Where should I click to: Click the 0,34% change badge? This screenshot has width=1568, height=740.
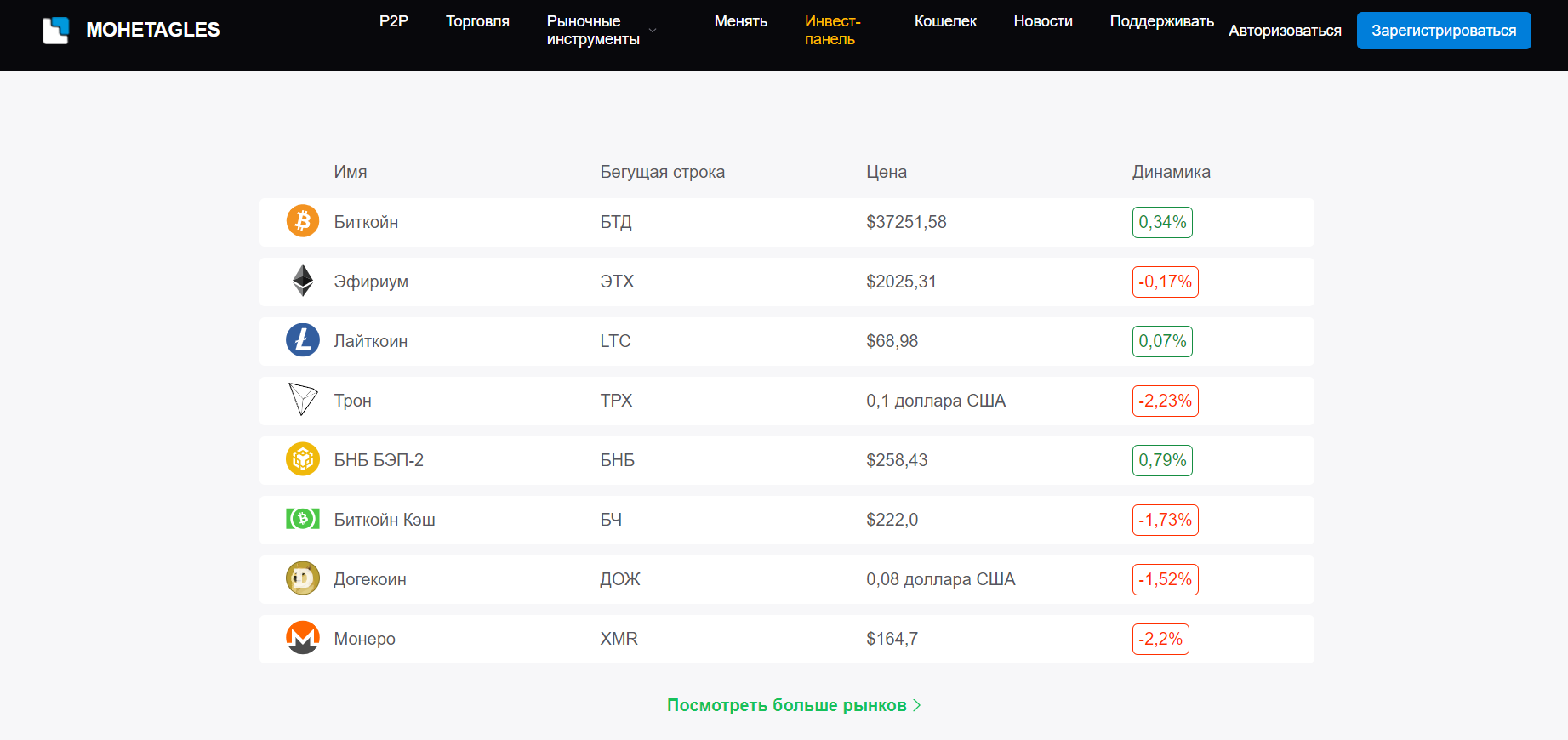[1162, 222]
